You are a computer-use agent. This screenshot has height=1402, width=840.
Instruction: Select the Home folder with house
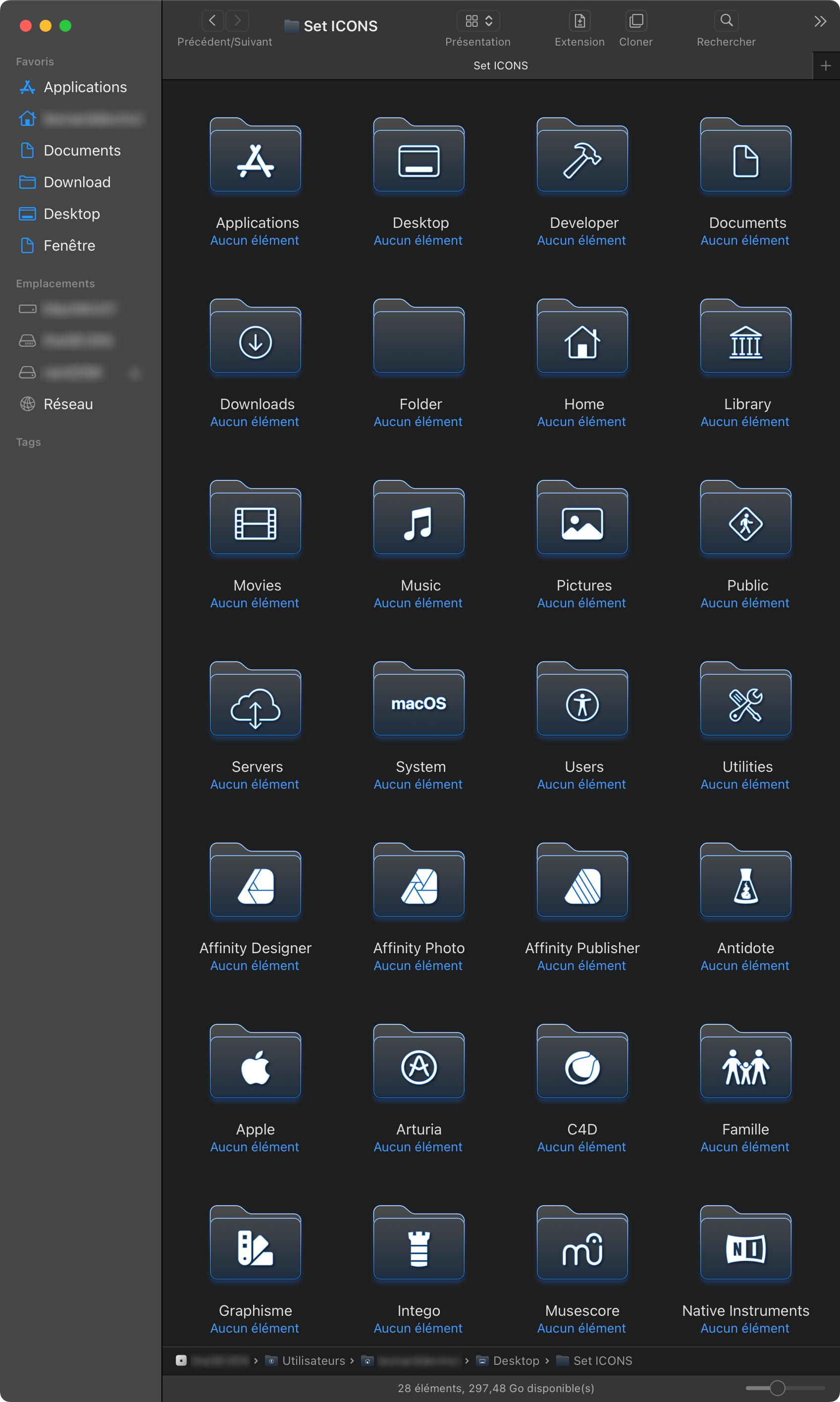pyautogui.click(x=582, y=336)
